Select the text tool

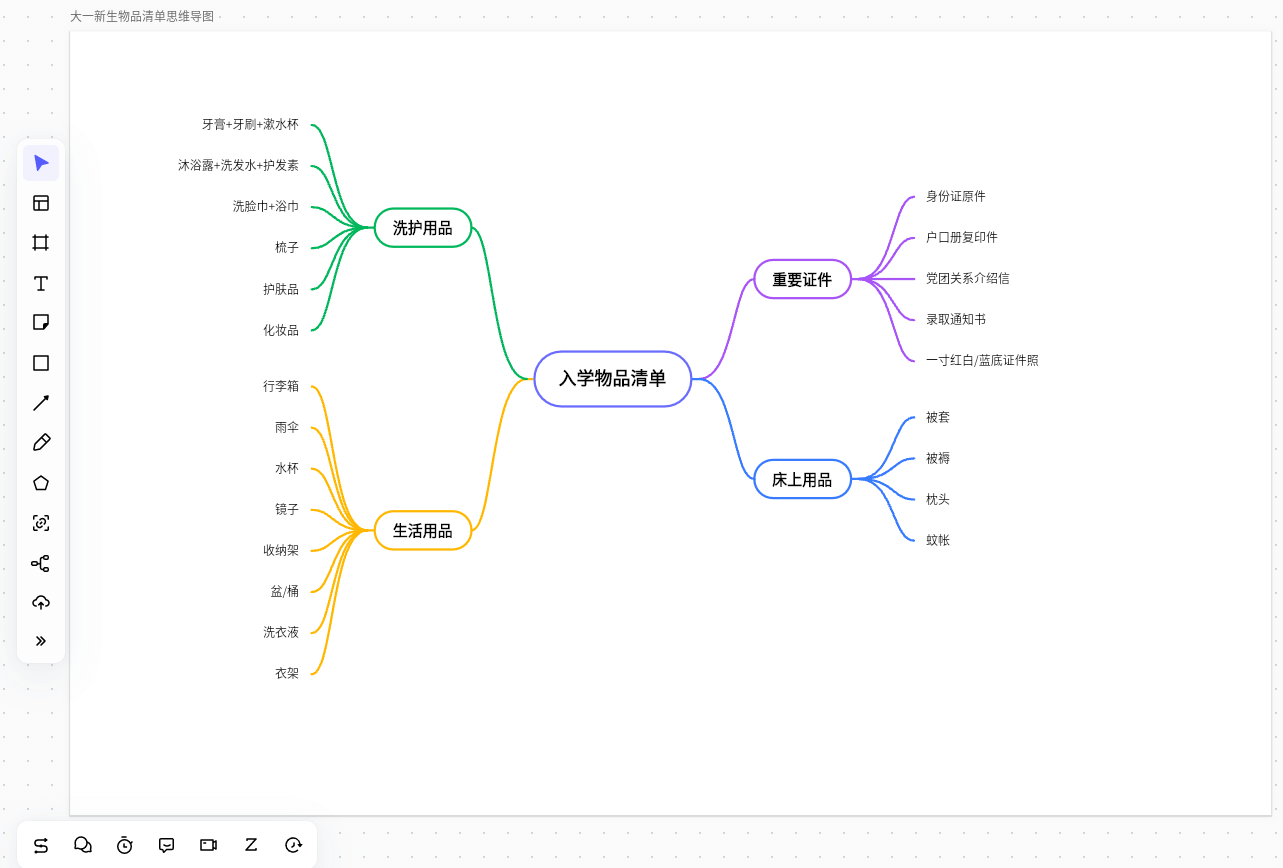41,283
